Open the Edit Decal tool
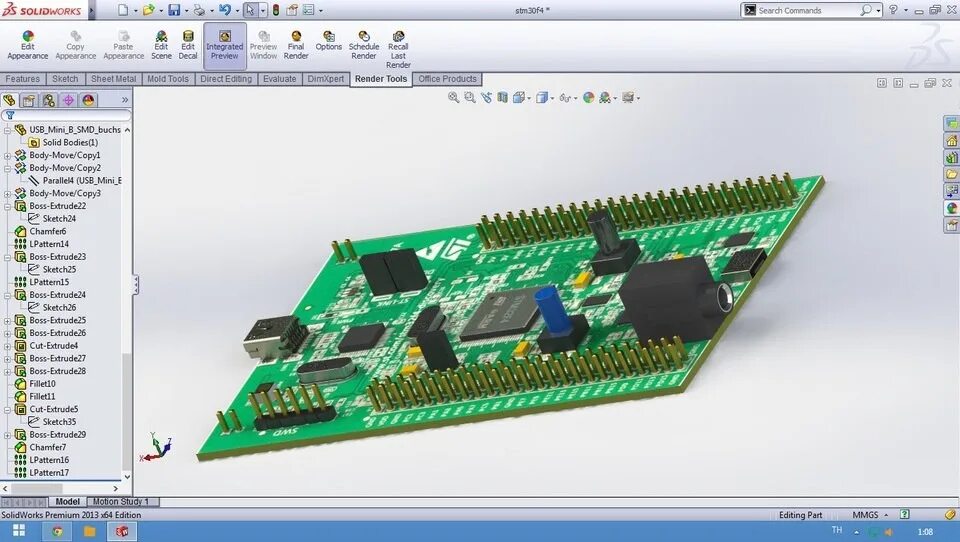960x542 pixels. pyautogui.click(x=188, y=45)
